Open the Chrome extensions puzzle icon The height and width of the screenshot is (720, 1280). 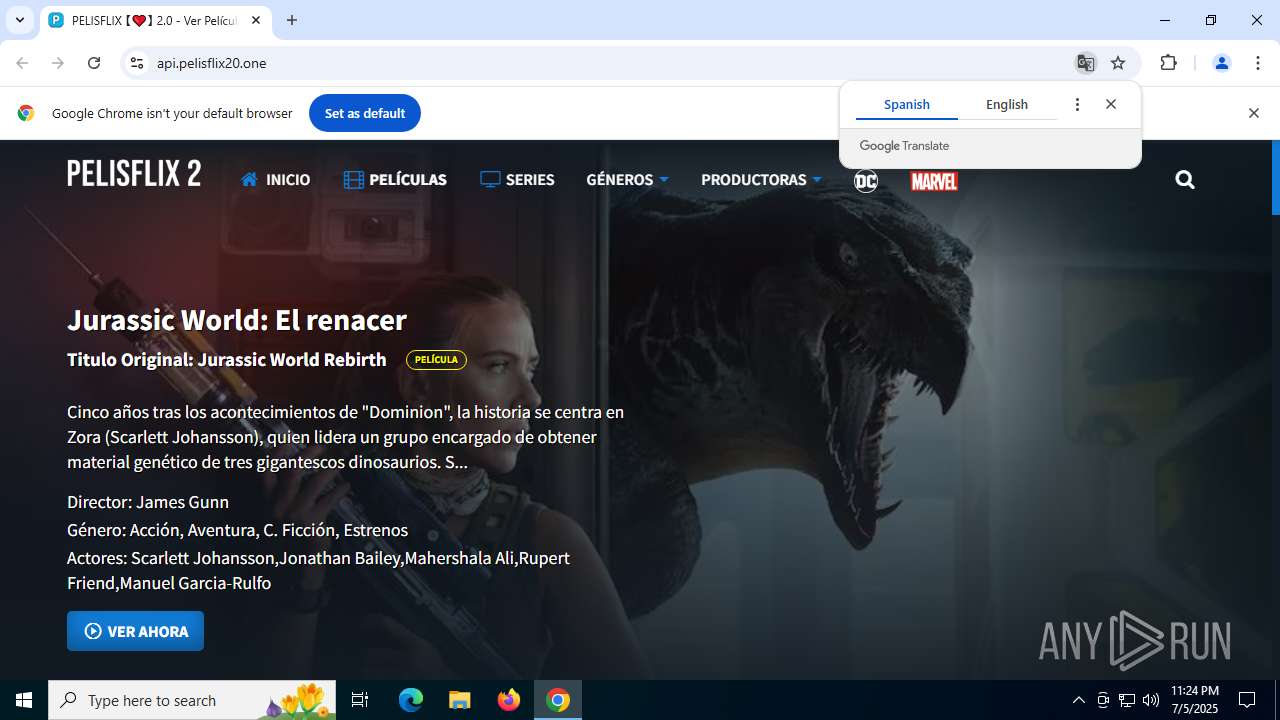point(1168,63)
